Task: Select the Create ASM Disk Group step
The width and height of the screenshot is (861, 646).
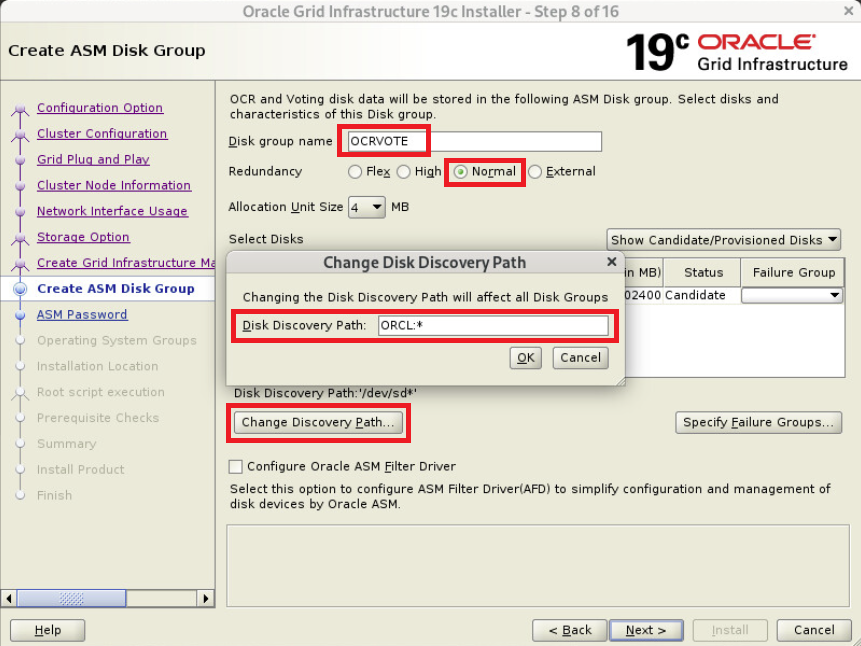Action: 116,288
